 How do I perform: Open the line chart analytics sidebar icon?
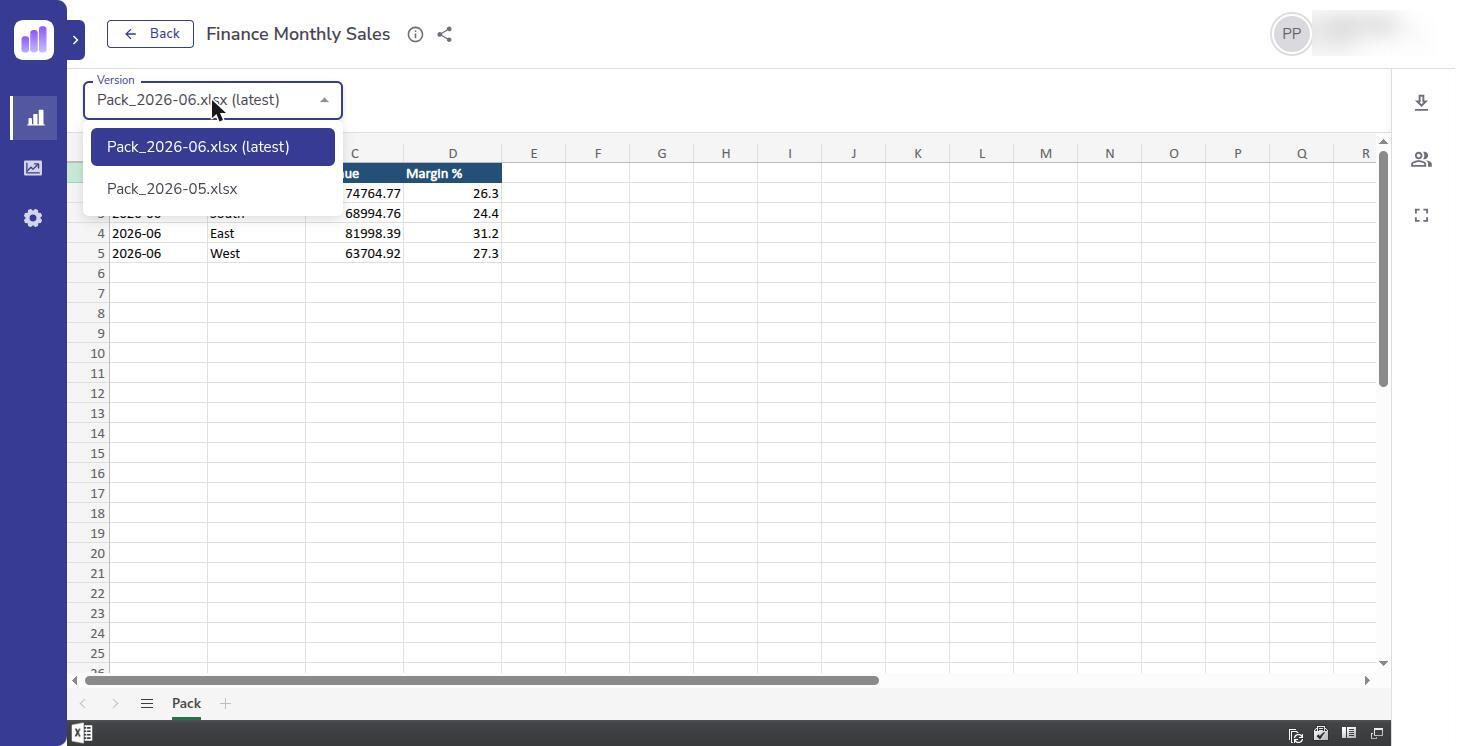click(x=33, y=168)
